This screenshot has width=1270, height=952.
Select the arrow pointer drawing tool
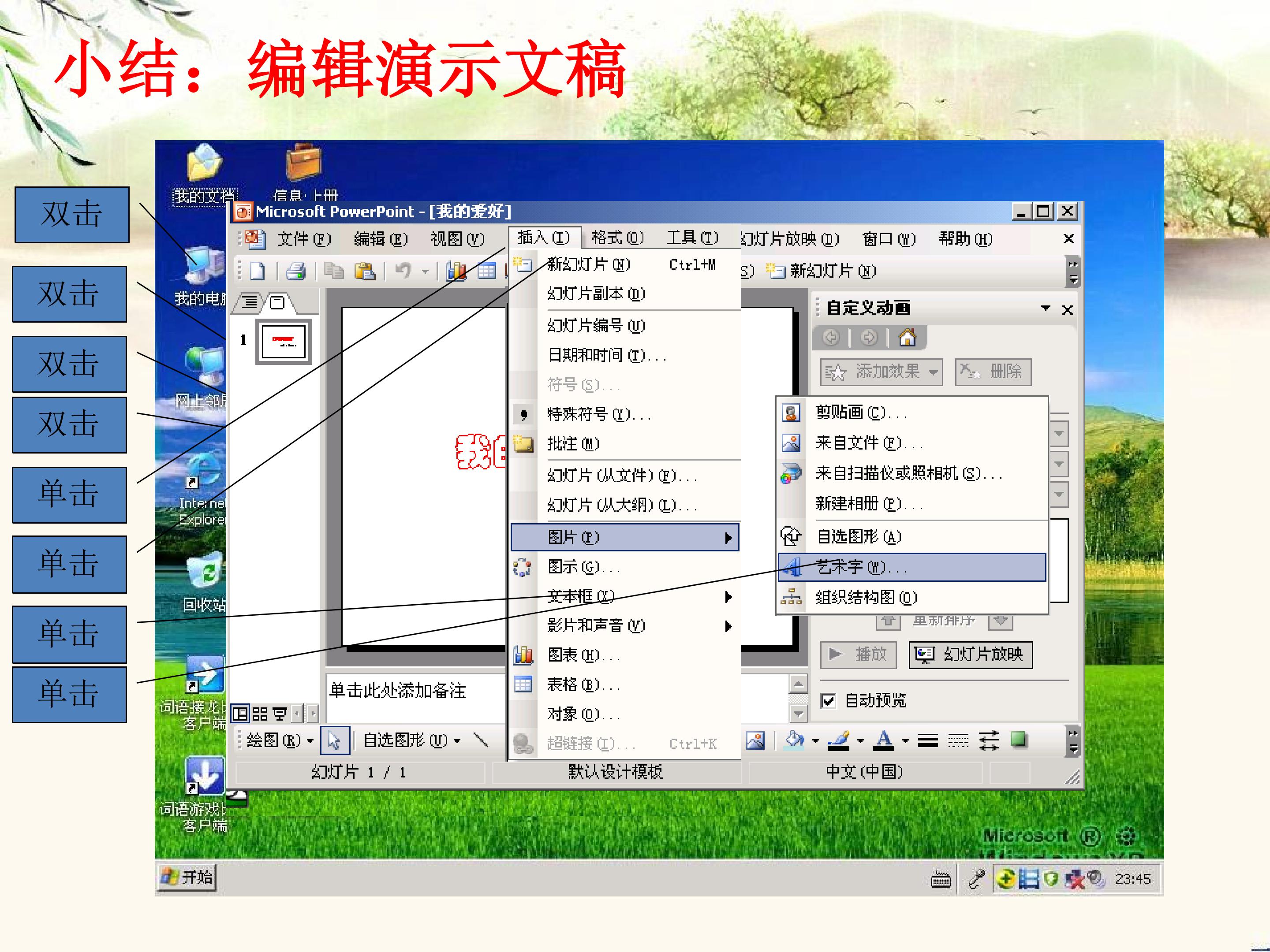pyautogui.click(x=334, y=740)
